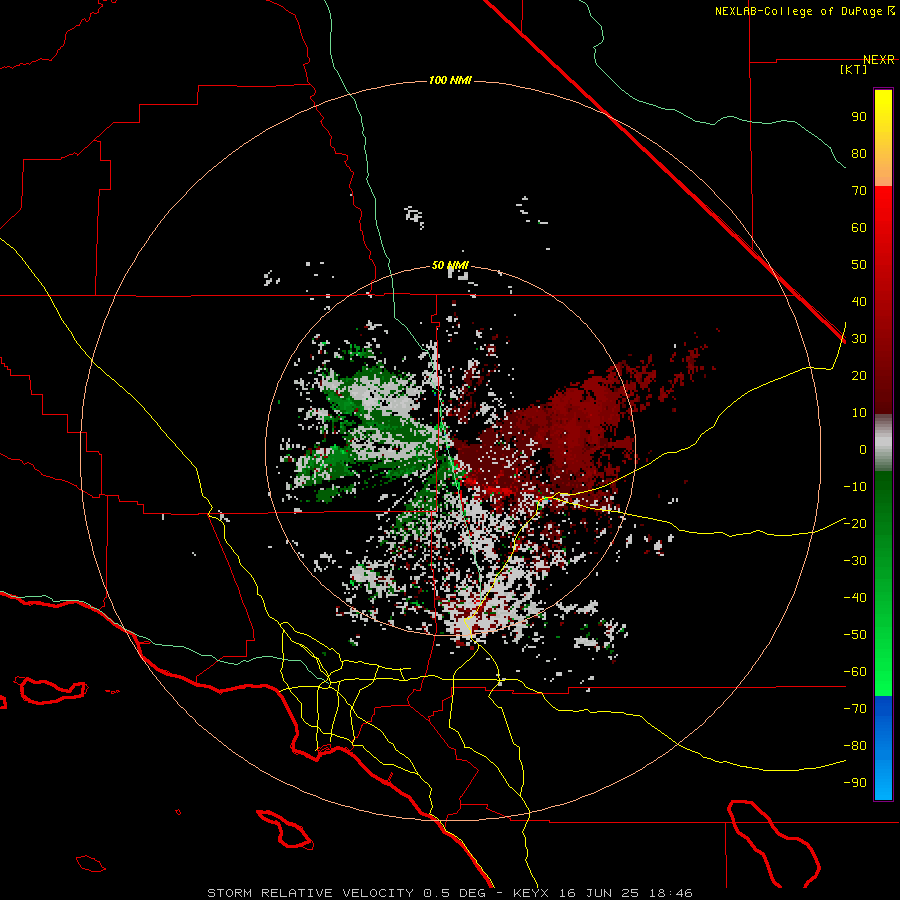Select the 40 value on velocity scale
Image resolution: width=900 pixels, height=900 pixels.
(859, 302)
